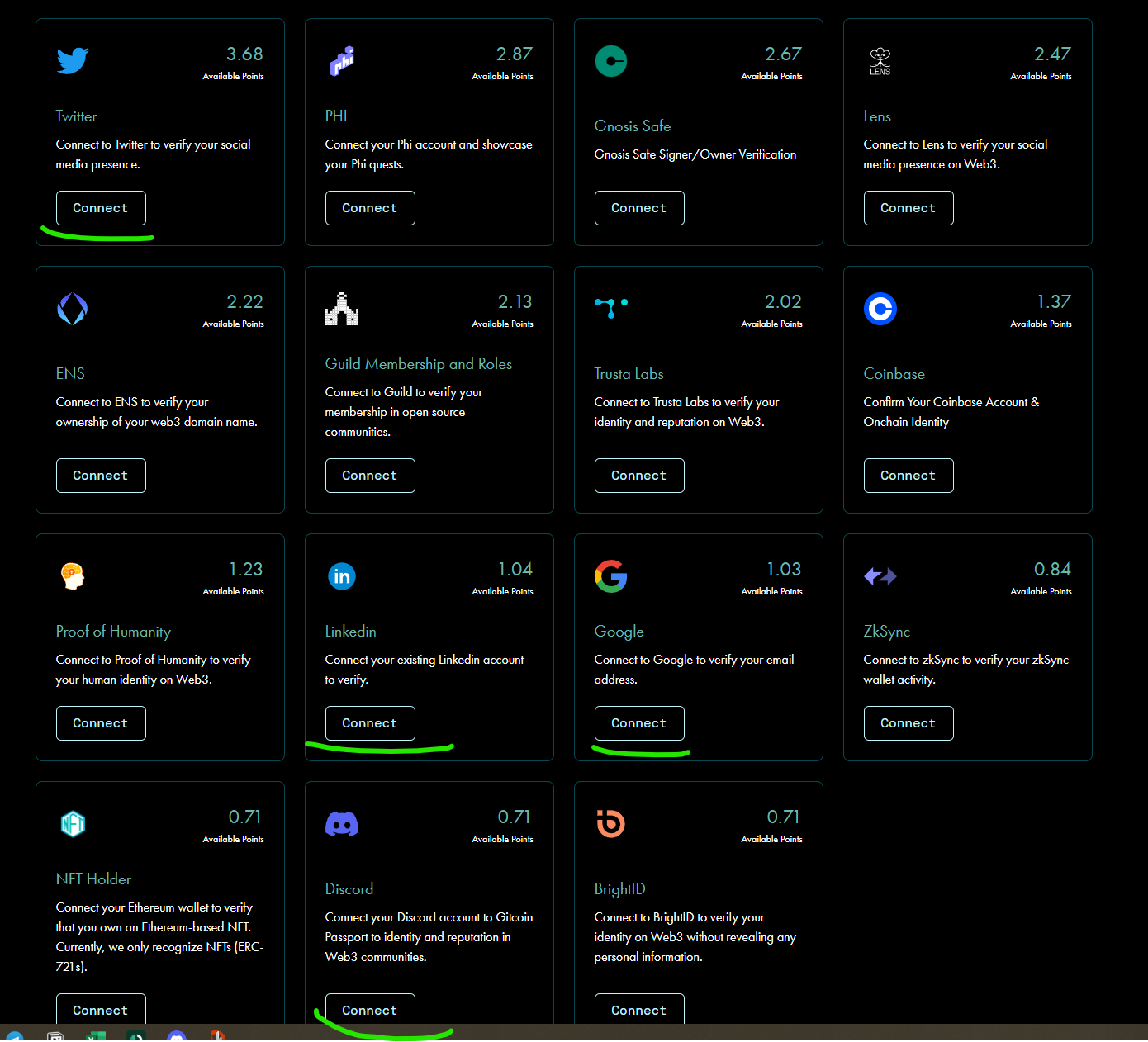Connect the Proof of Humanity stamp
This screenshot has width=1148, height=1042.
(x=101, y=723)
